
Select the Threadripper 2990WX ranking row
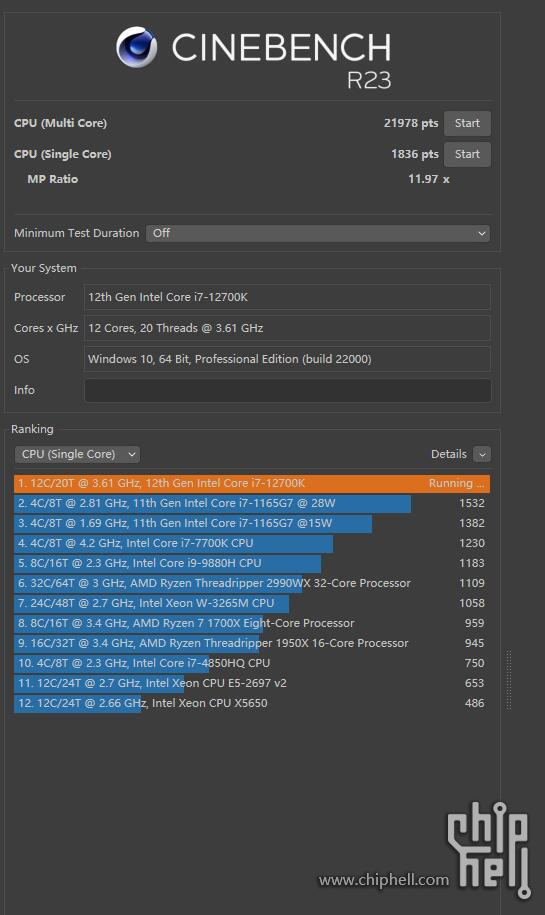click(252, 583)
